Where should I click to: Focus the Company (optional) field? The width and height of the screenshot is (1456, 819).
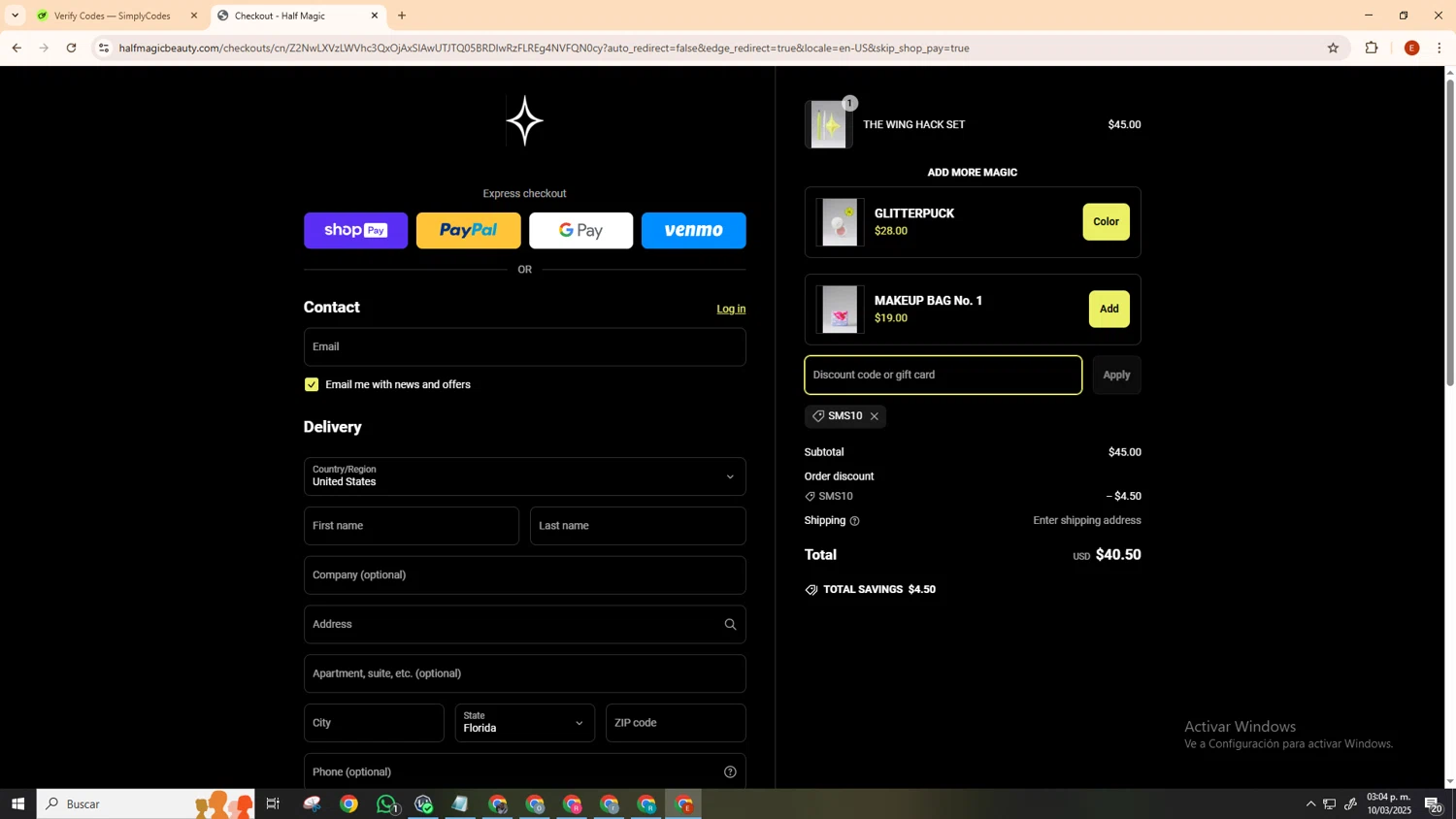(x=524, y=575)
